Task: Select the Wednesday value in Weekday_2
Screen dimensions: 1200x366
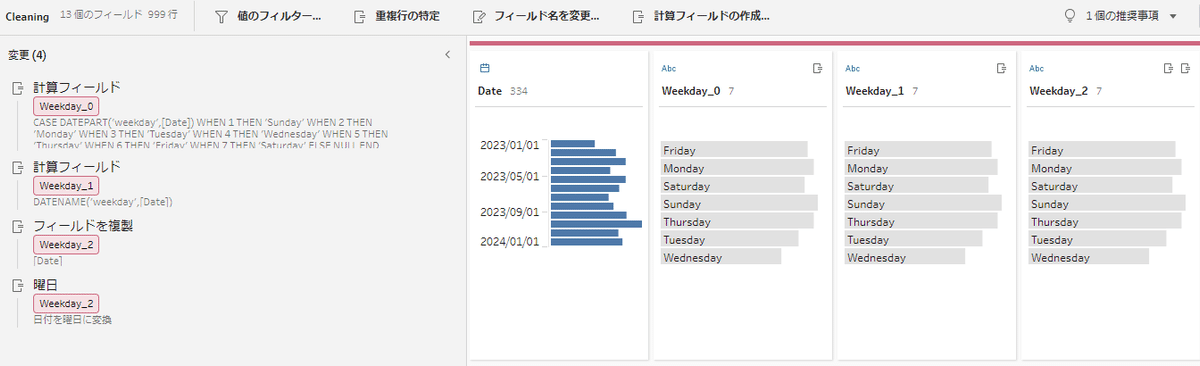Action: pyautogui.click(x=1089, y=258)
